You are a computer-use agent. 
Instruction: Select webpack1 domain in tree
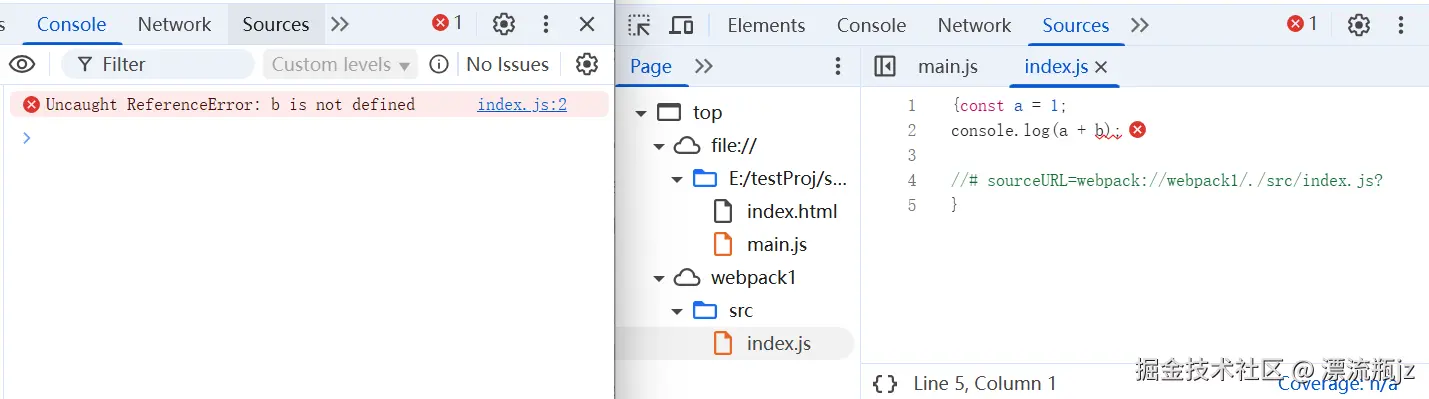pos(753,278)
